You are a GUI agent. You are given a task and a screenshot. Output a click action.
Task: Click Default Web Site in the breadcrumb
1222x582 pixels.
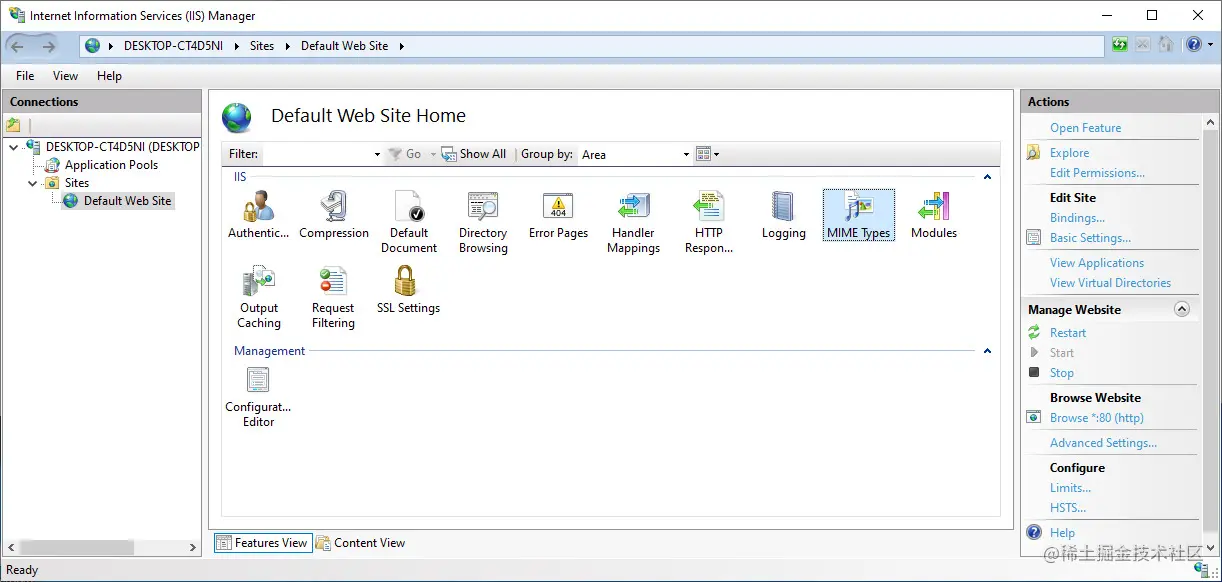[x=344, y=46]
